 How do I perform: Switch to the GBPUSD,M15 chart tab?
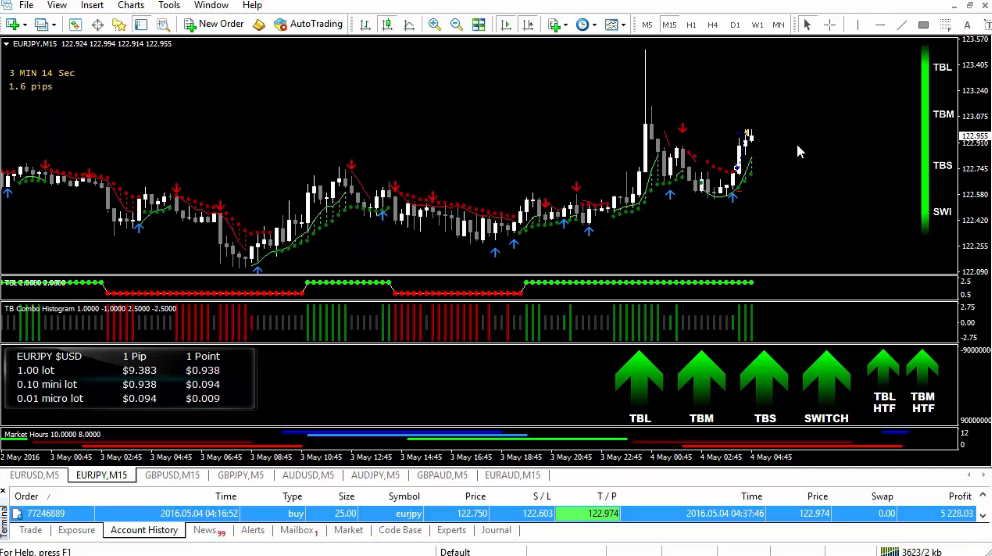(x=172, y=475)
